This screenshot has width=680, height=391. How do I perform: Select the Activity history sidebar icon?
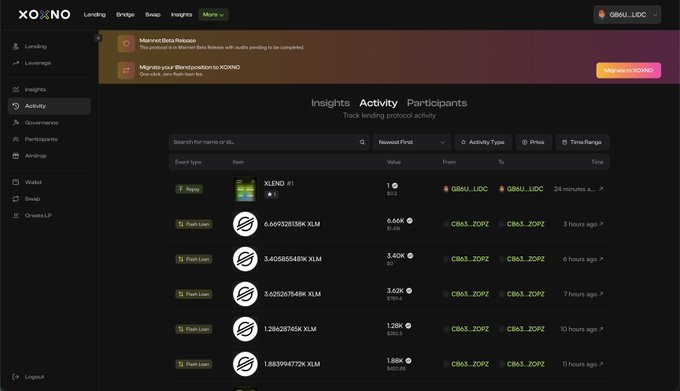click(16, 106)
